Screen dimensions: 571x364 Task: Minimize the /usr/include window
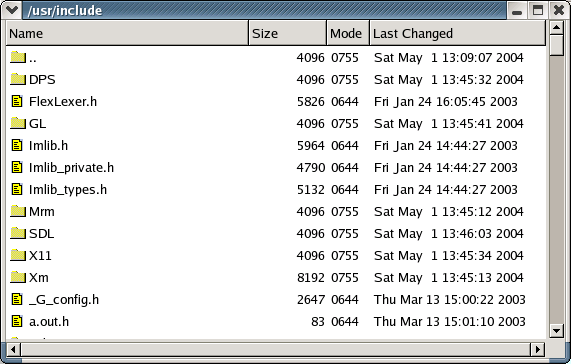(x=517, y=10)
